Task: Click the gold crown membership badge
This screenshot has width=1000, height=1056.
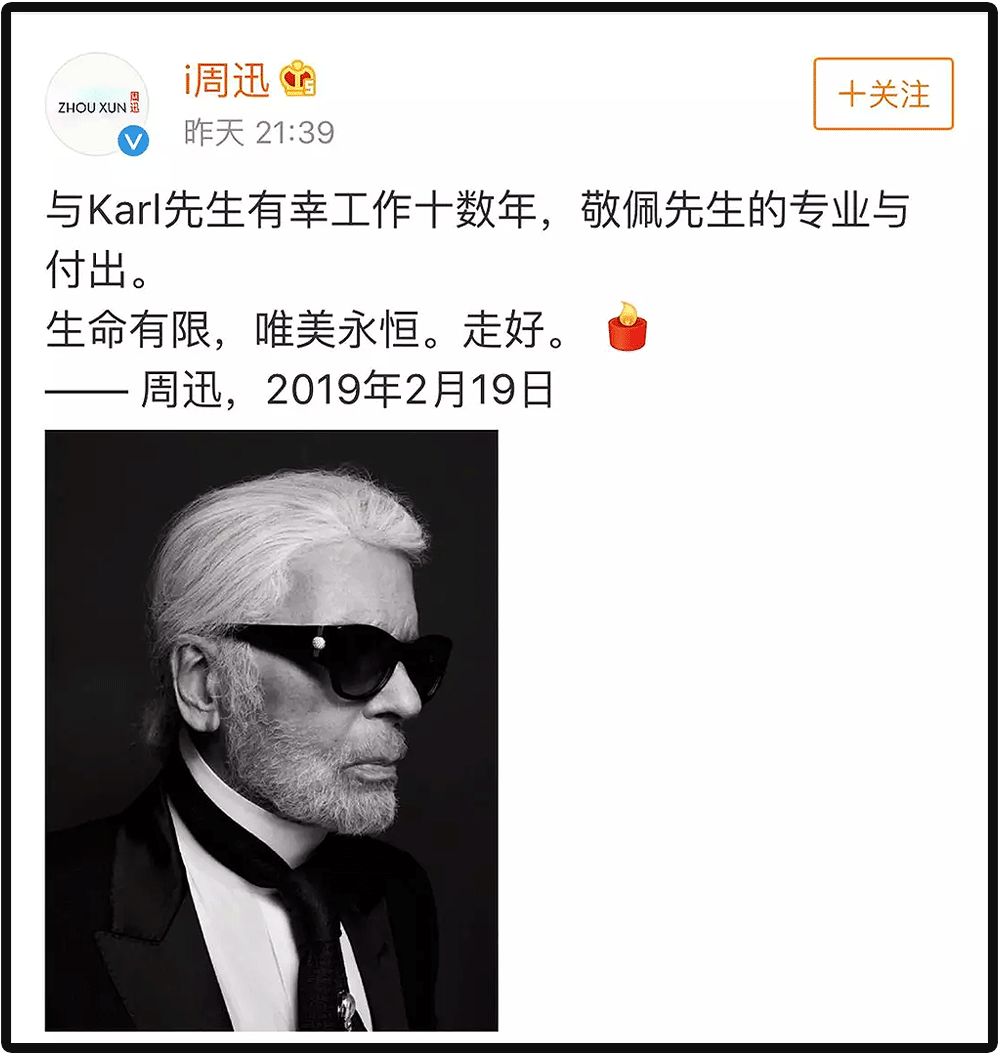Action: tap(298, 79)
